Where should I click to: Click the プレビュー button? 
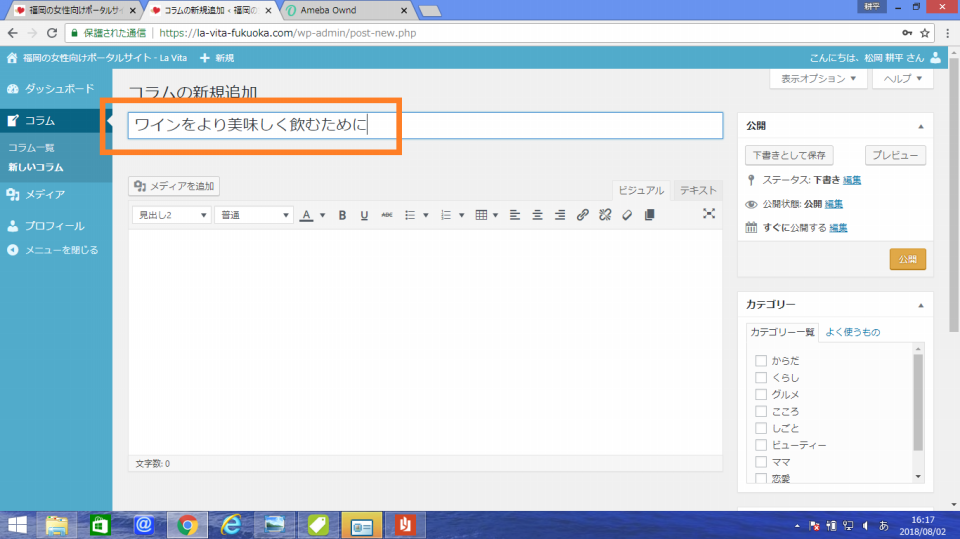(x=895, y=155)
